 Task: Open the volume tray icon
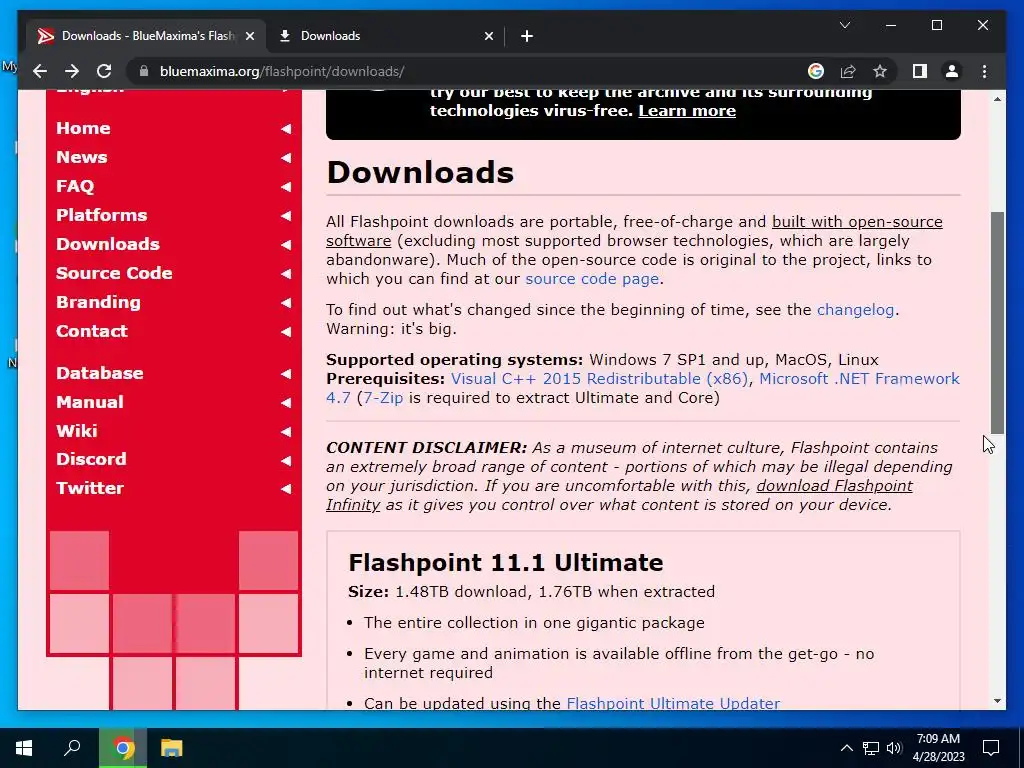[x=894, y=748]
